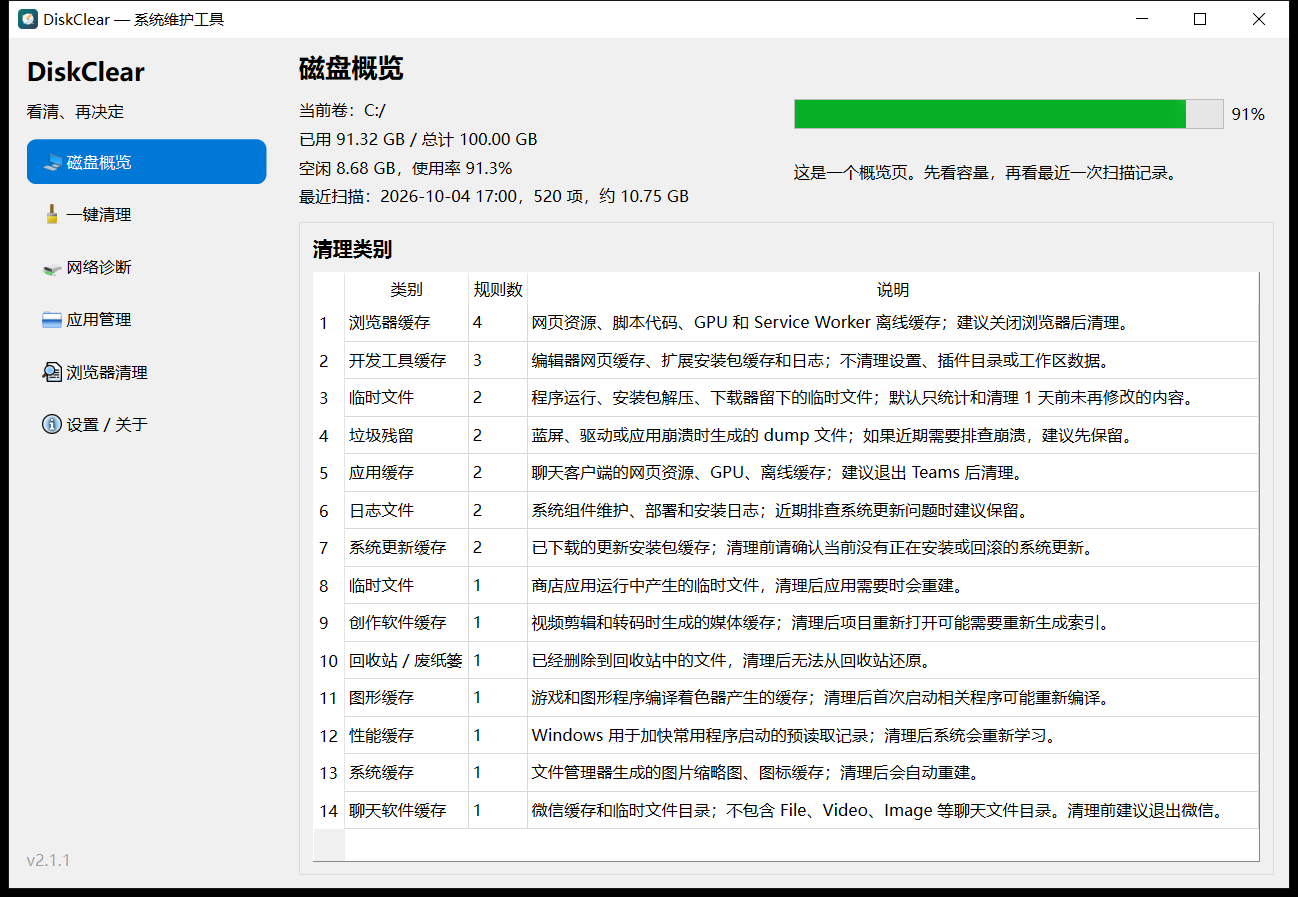Viewport: 1298px width, 897px height.
Task: Select the 回收站 / 废纸篓 category cell
Action: click(x=406, y=660)
